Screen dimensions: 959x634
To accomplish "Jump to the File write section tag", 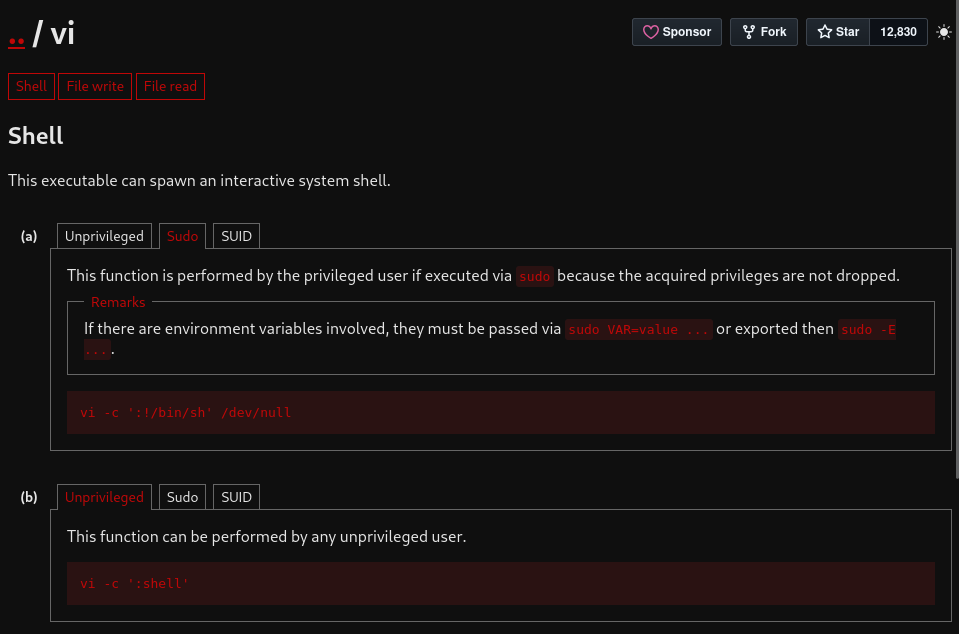I will 95,86.
